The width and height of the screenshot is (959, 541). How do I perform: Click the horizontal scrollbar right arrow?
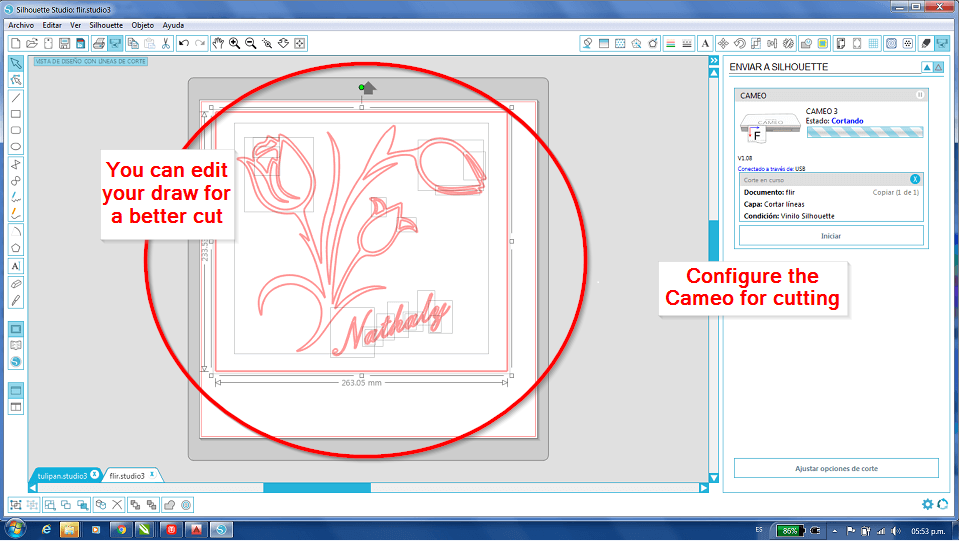704,488
